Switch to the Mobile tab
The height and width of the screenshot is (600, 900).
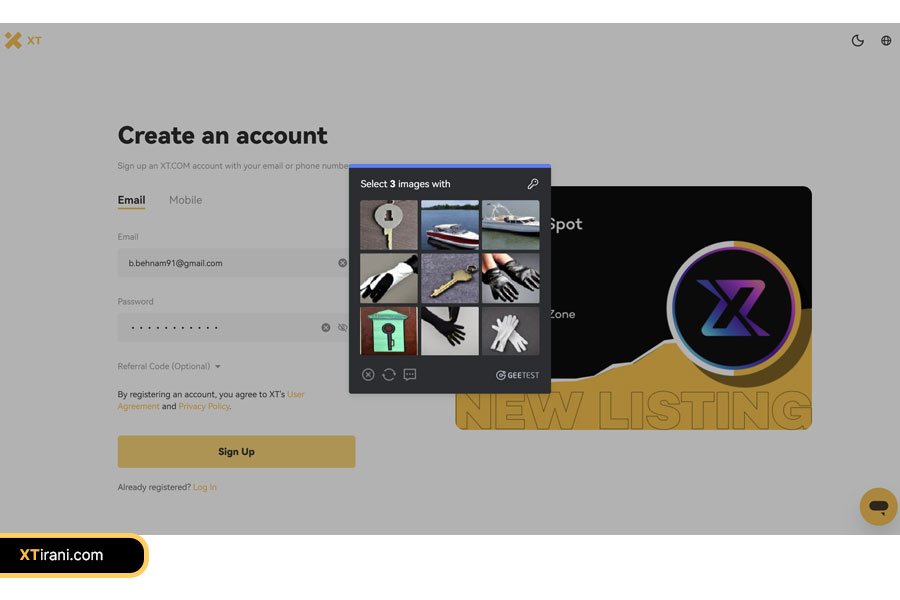coord(185,200)
